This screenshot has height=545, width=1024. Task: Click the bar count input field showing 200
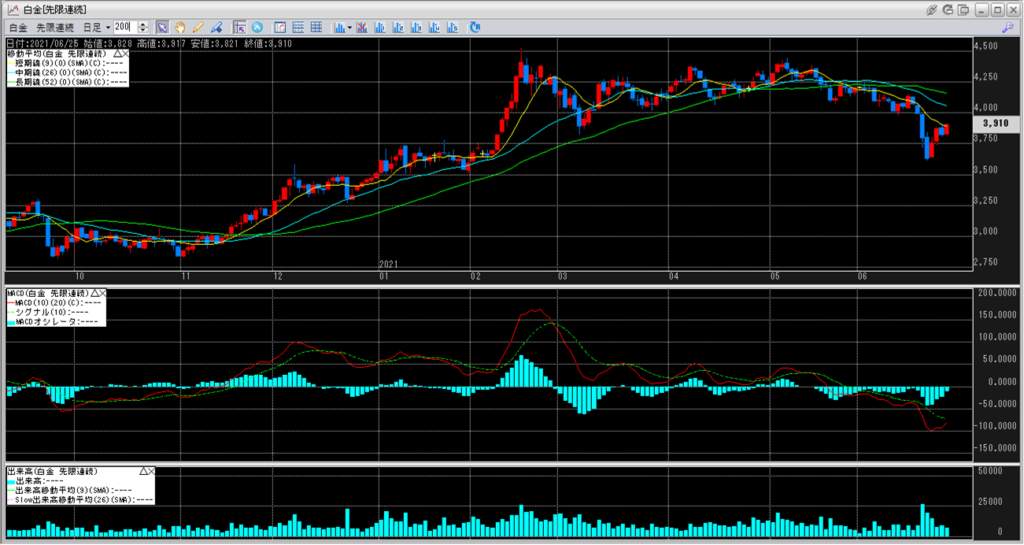click(126, 26)
